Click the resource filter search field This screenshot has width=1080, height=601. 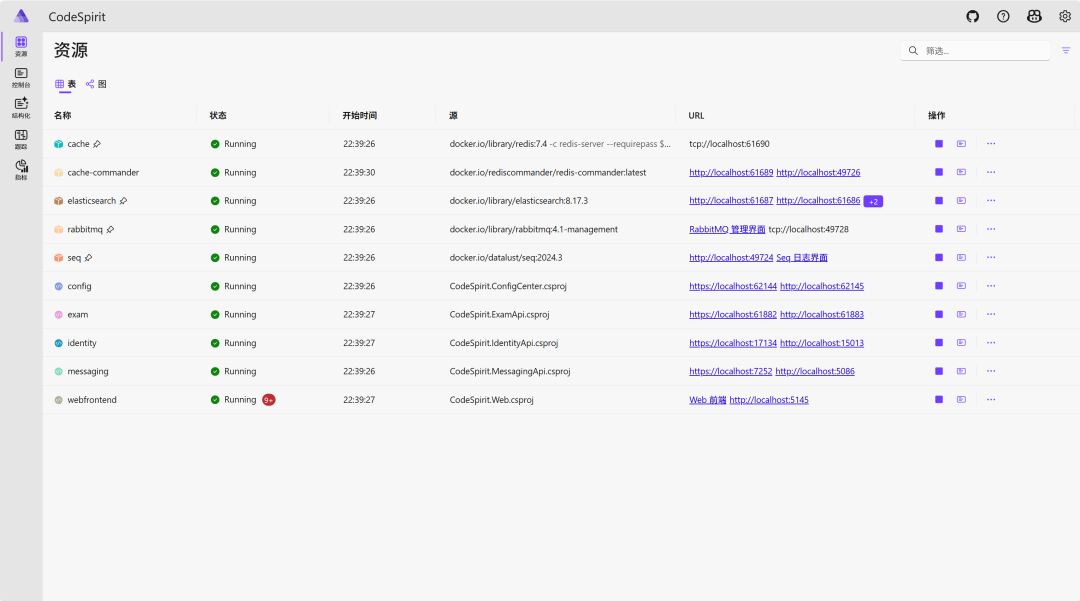coord(975,50)
